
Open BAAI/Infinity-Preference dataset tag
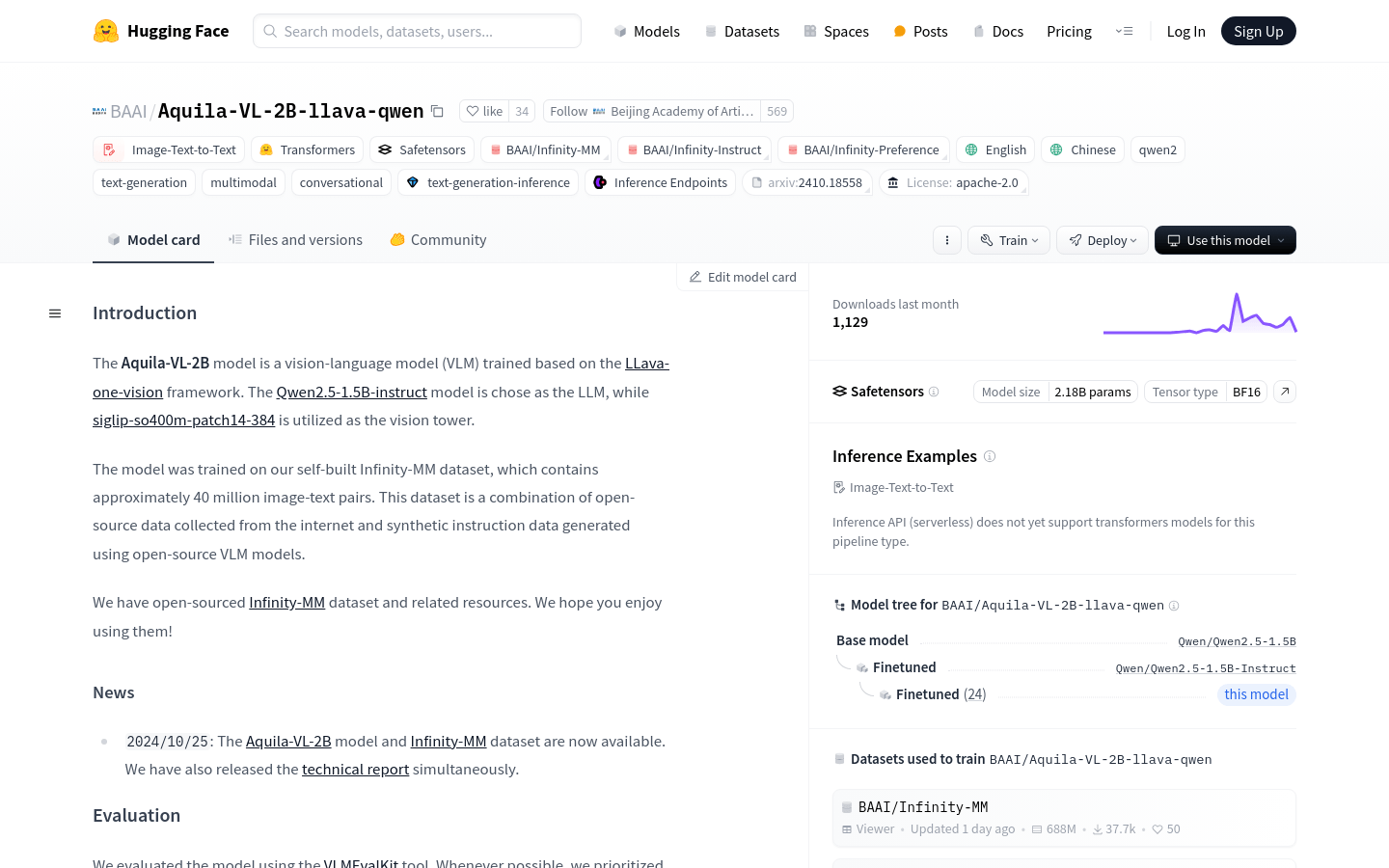tap(863, 149)
